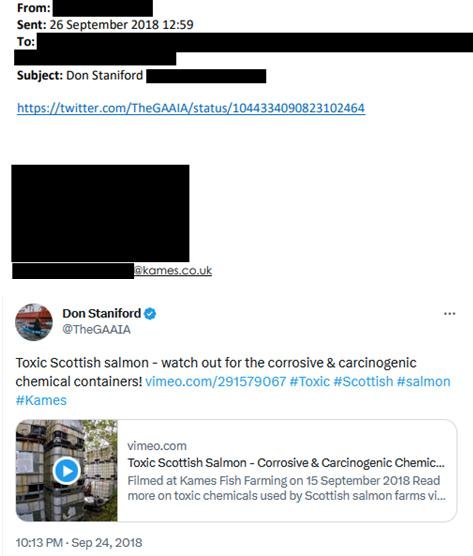Viewport: 473px width, 556px height.
Task: Click the tweet timestamp 10:13 PM Sep 24, 2018
Action: (x=79, y=543)
